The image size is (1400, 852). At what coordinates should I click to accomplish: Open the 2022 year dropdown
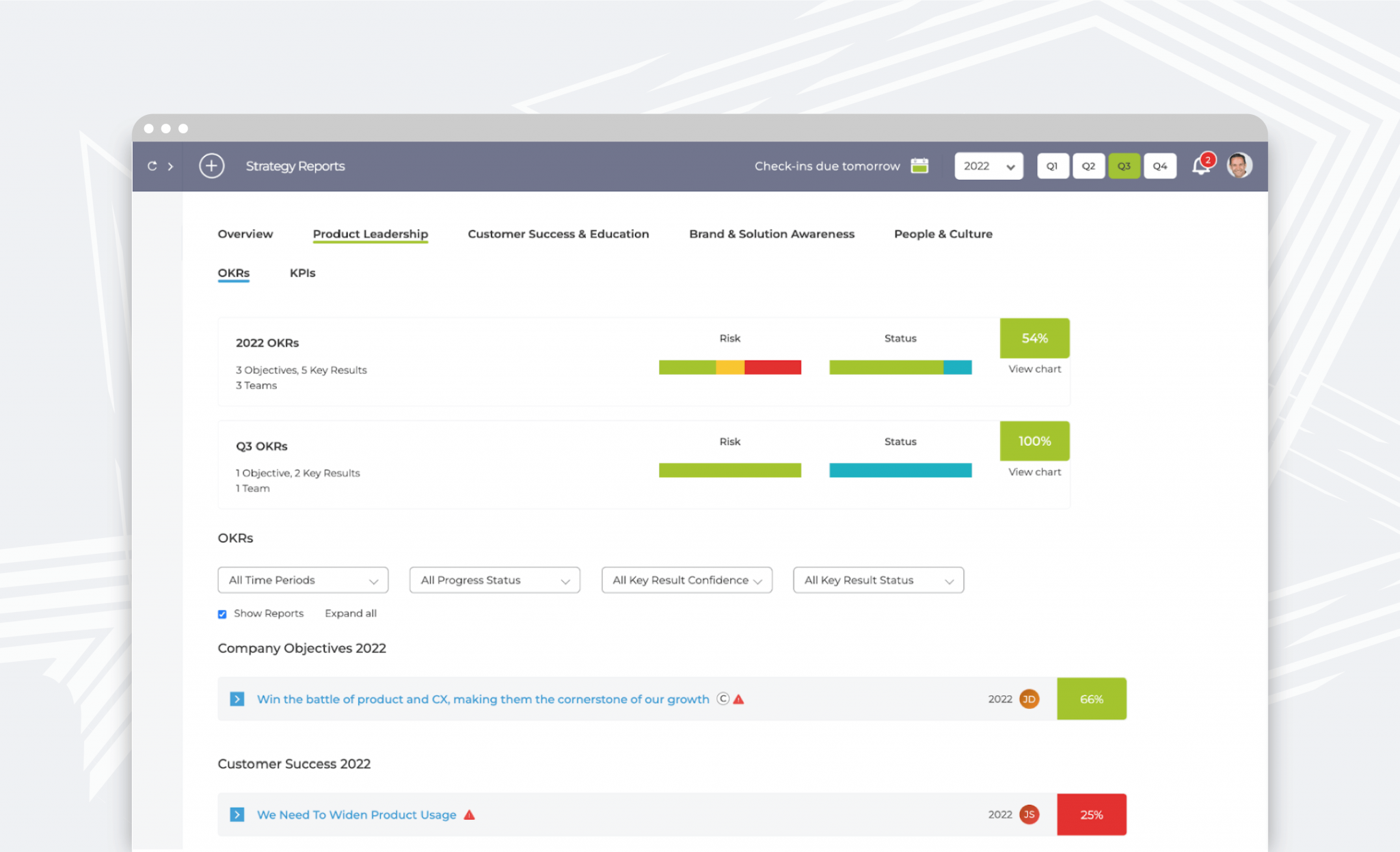tap(988, 166)
